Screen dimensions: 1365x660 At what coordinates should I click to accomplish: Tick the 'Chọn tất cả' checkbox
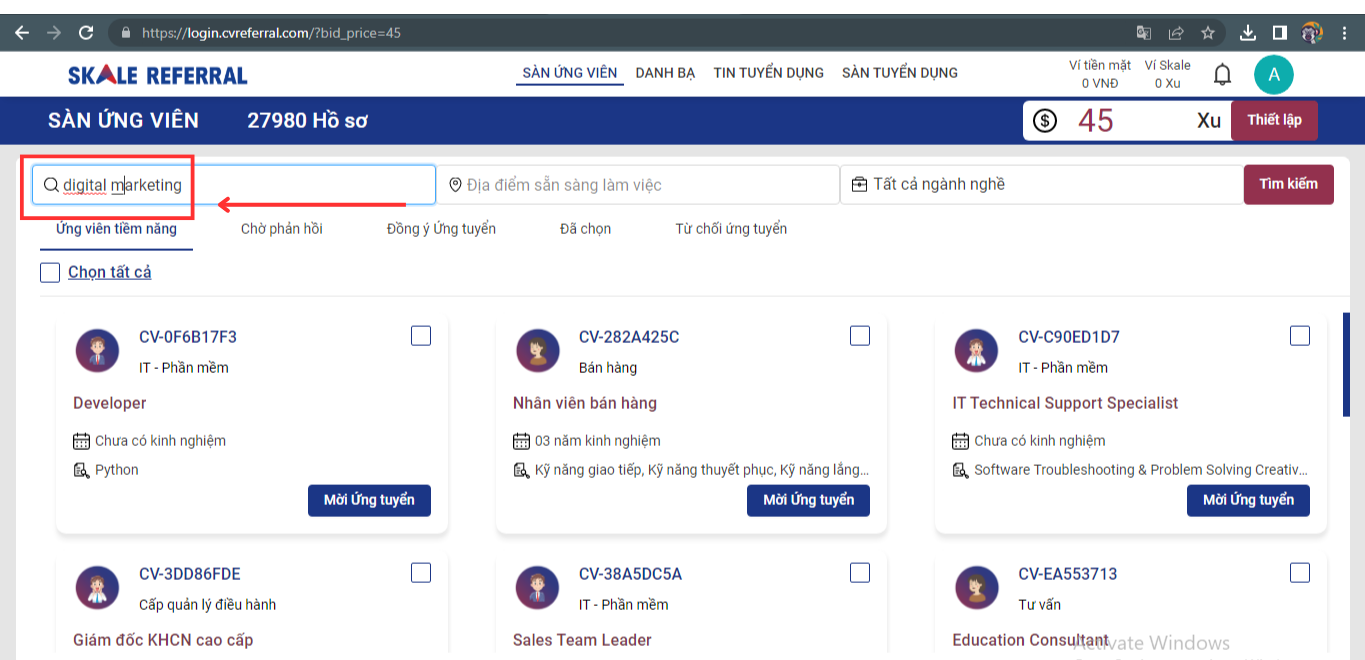pyautogui.click(x=50, y=272)
